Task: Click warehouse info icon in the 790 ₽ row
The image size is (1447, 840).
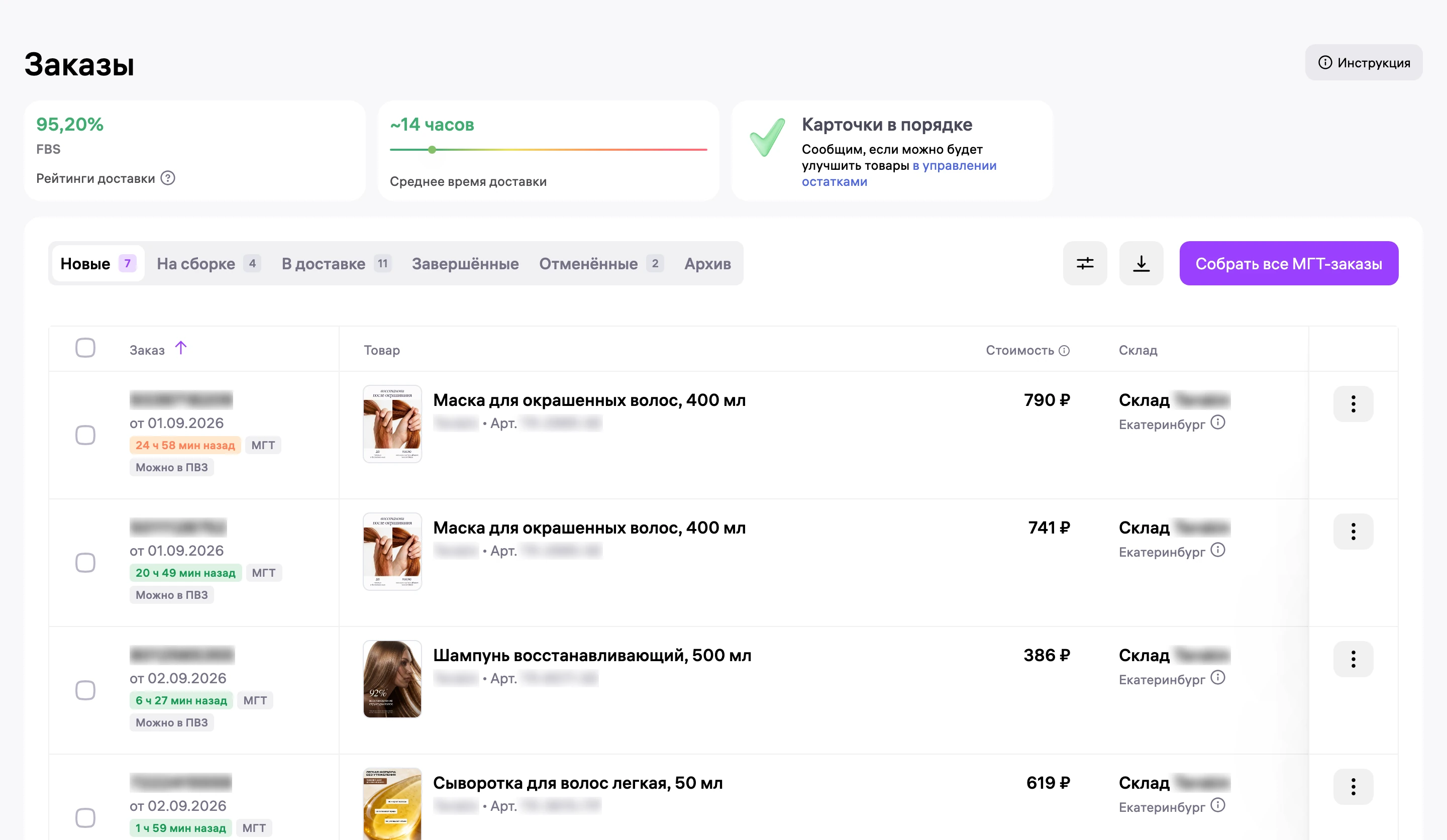Action: [x=1217, y=423]
